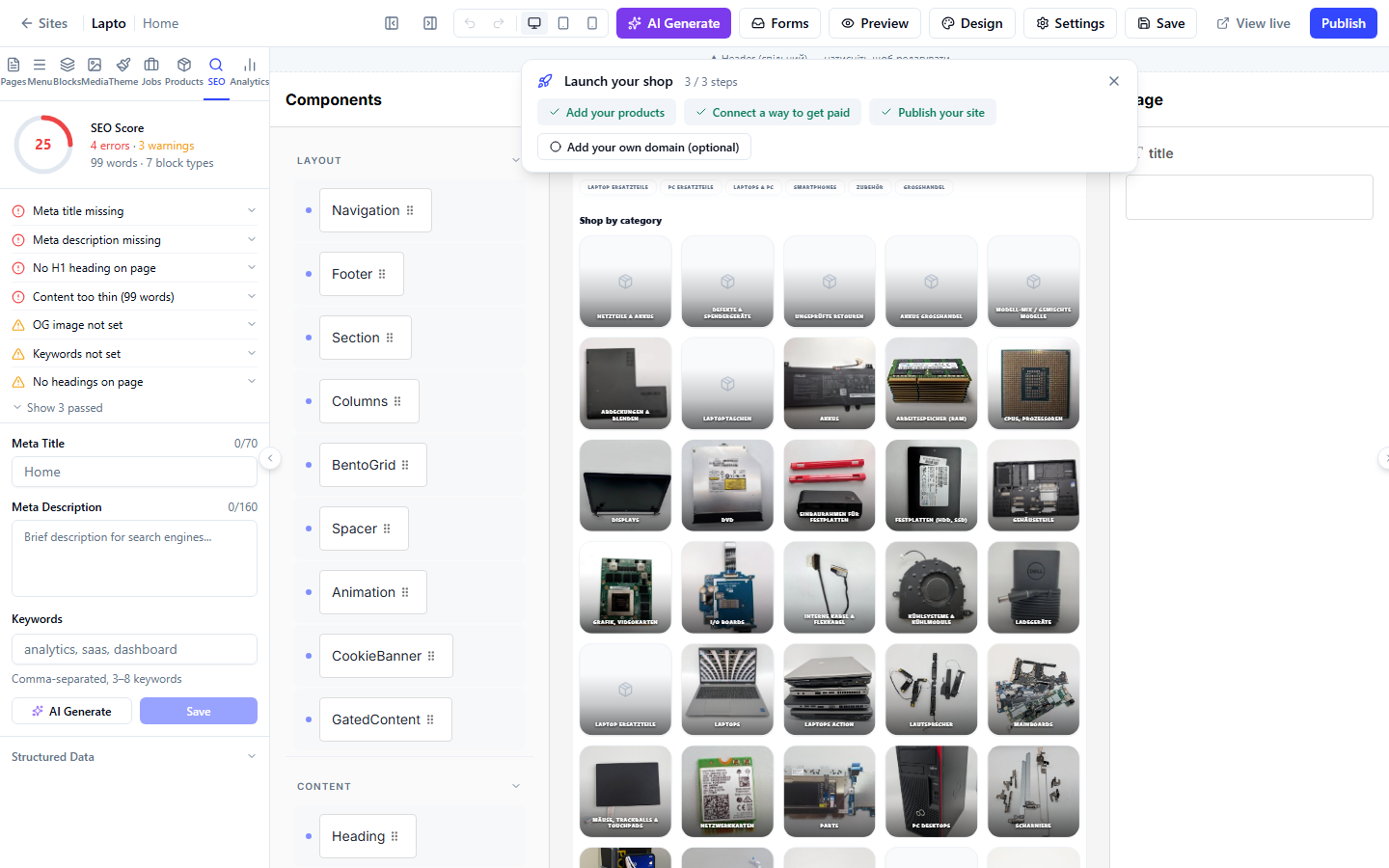The image size is (1389, 868).
Task: Focus the Meta Title input field
Action: point(134,472)
